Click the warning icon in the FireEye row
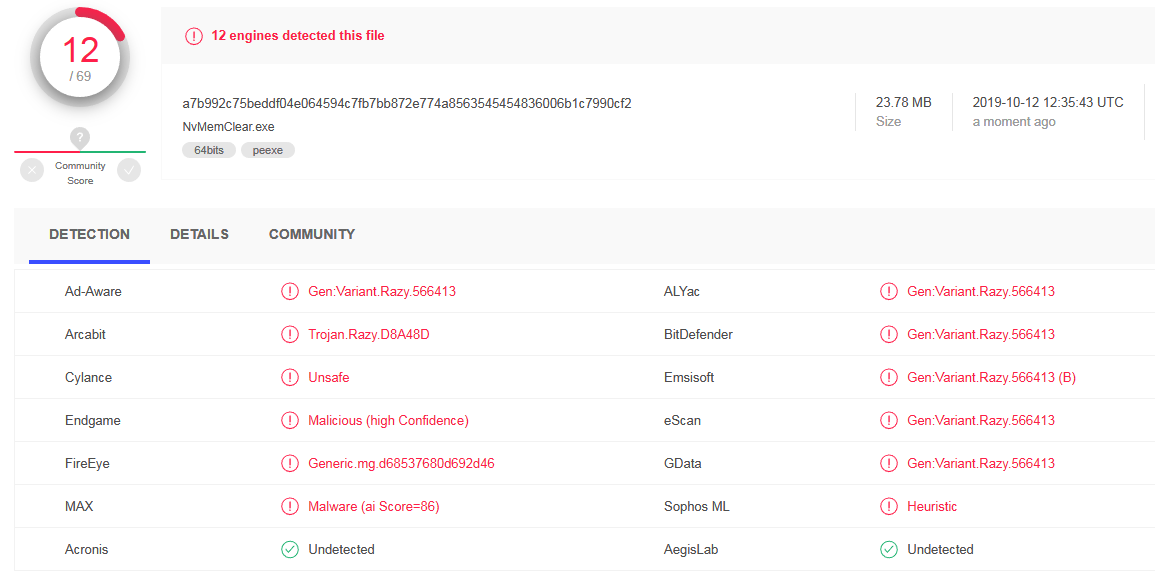This screenshot has width=1155, height=571. [289, 463]
